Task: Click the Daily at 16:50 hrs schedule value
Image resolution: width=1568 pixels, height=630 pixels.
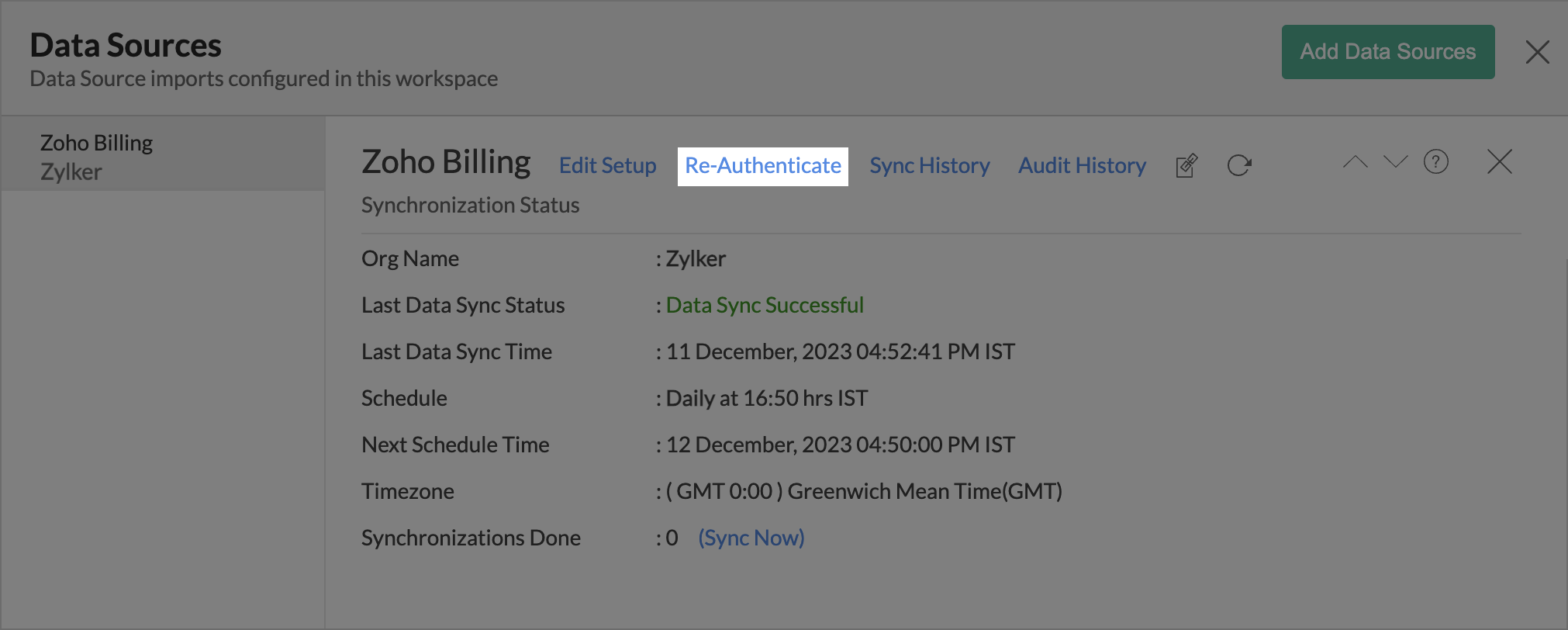Action: [x=766, y=398]
